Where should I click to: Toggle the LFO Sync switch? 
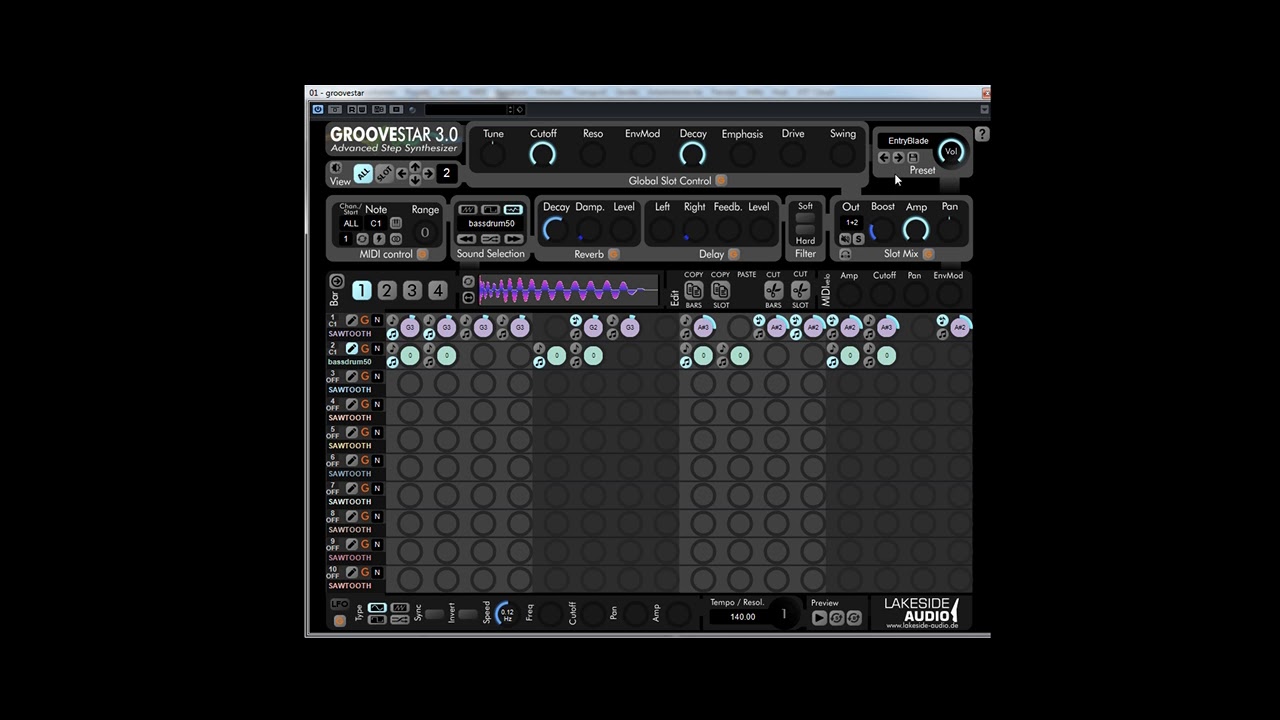(x=434, y=614)
